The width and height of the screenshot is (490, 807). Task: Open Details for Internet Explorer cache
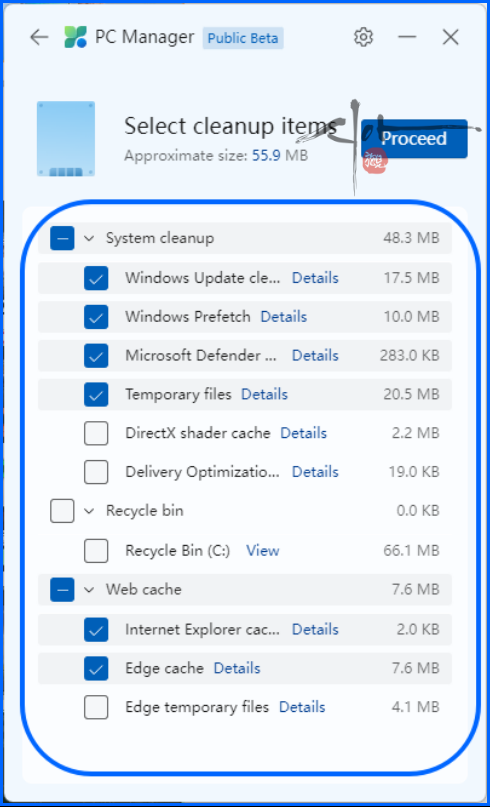pyautogui.click(x=315, y=629)
